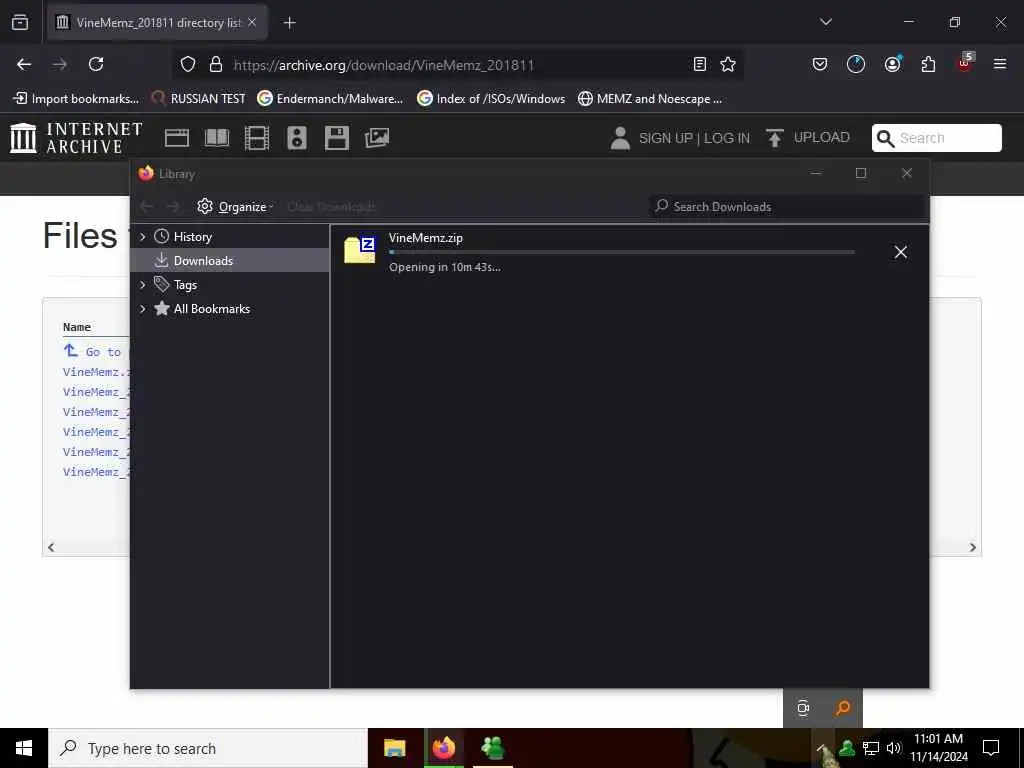Open the downloads progress toolbar icon
The image size is (1024, 768).
point(856,64)
